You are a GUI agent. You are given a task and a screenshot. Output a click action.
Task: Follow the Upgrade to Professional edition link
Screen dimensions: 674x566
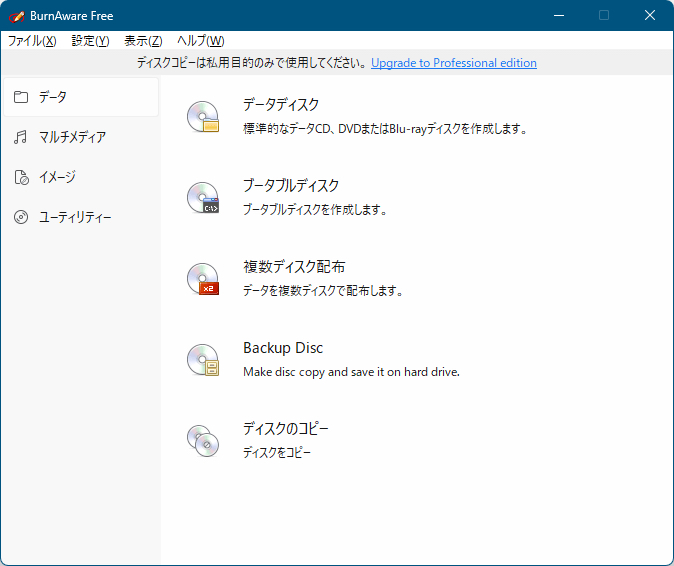click(x=454, y=63)
